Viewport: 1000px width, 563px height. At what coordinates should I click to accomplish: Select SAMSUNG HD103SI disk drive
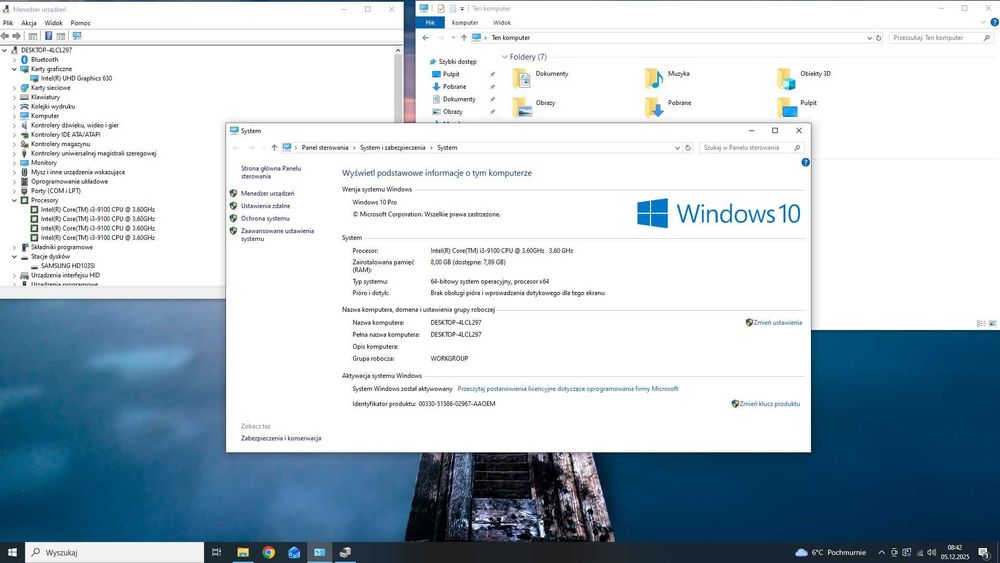(68, 266)
